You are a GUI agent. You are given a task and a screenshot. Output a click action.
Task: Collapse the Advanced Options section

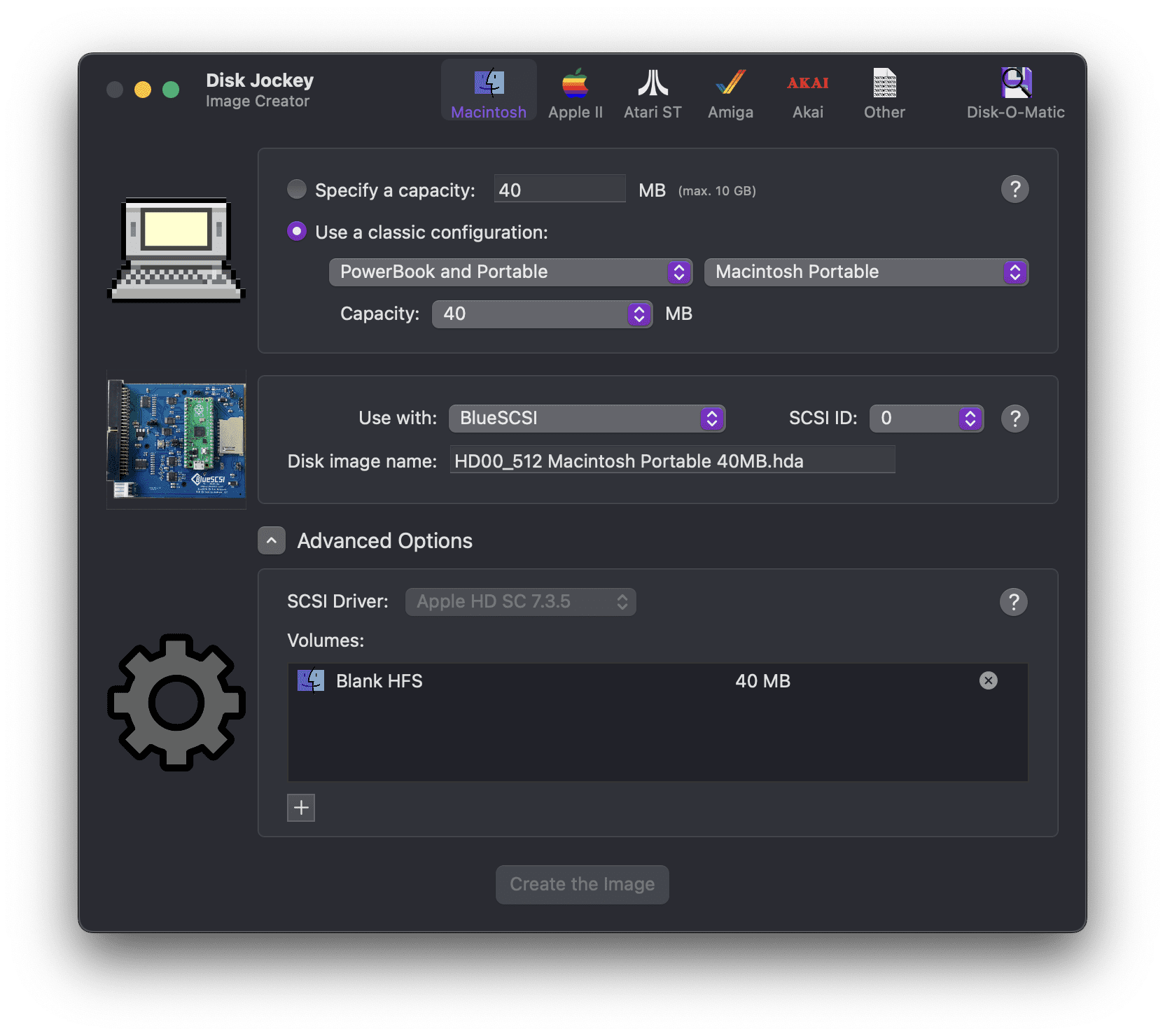272,540
